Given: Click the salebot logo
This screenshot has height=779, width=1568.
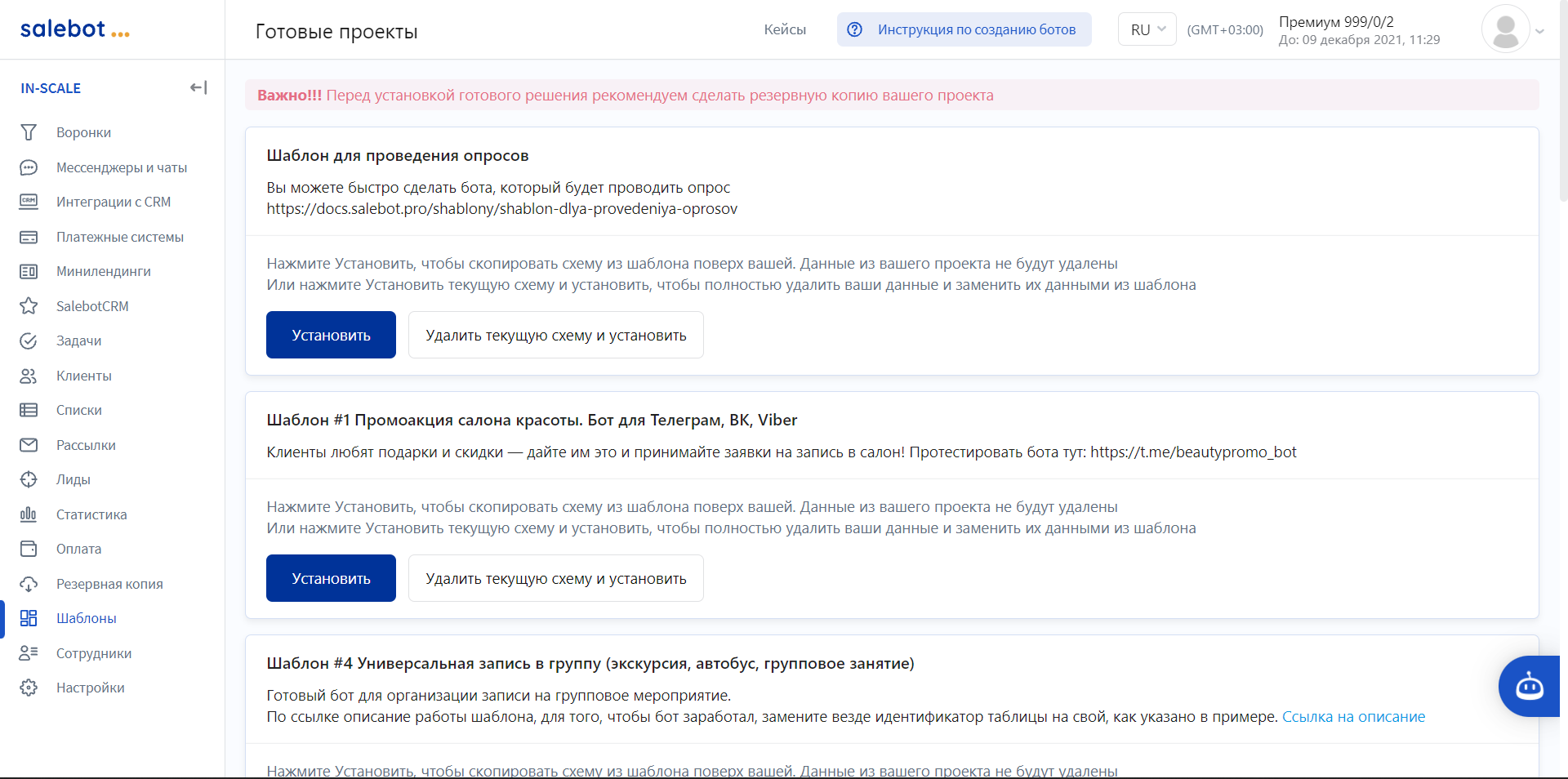Looking at the screenshot, I should (75, 29).
